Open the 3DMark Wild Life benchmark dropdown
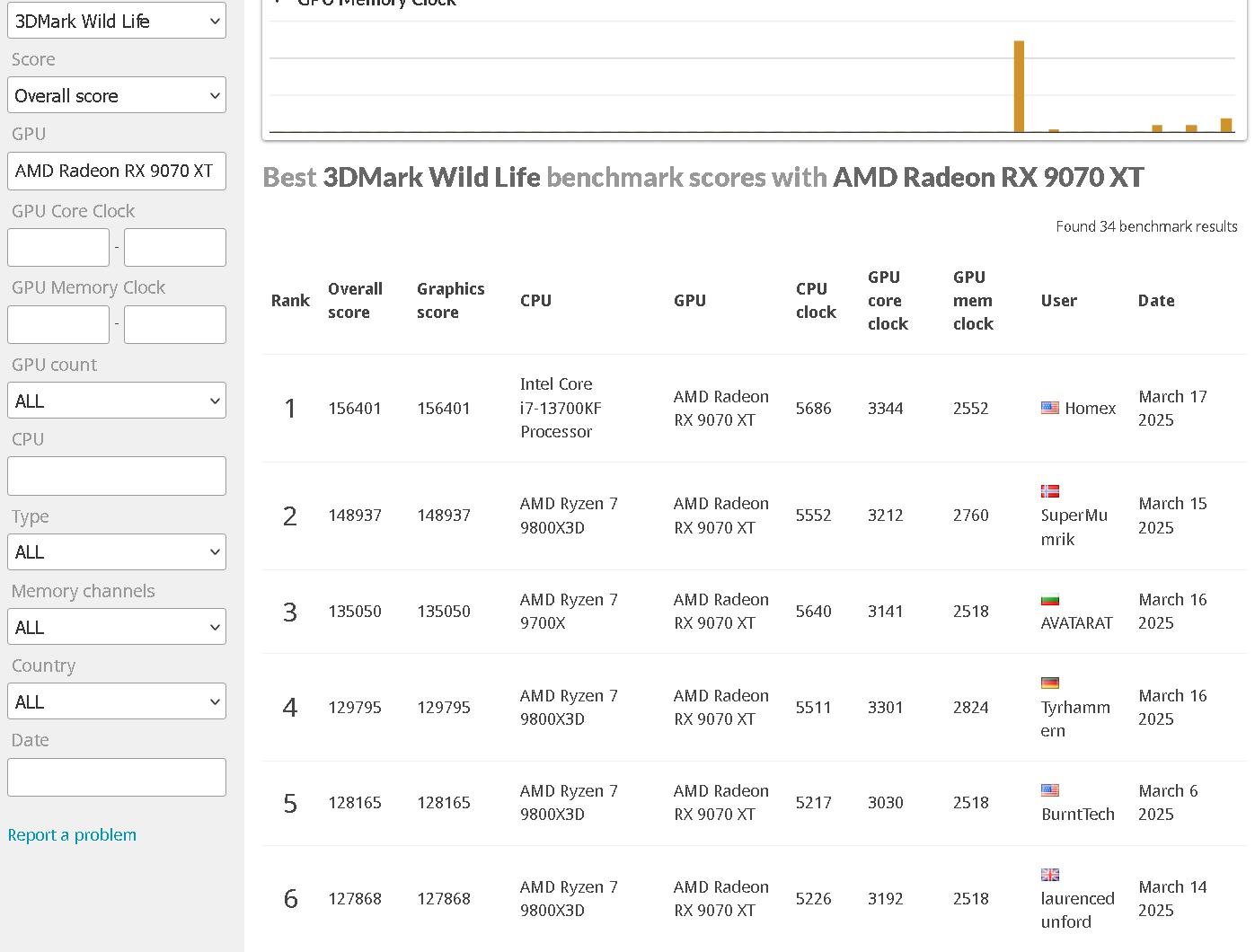 117,21
